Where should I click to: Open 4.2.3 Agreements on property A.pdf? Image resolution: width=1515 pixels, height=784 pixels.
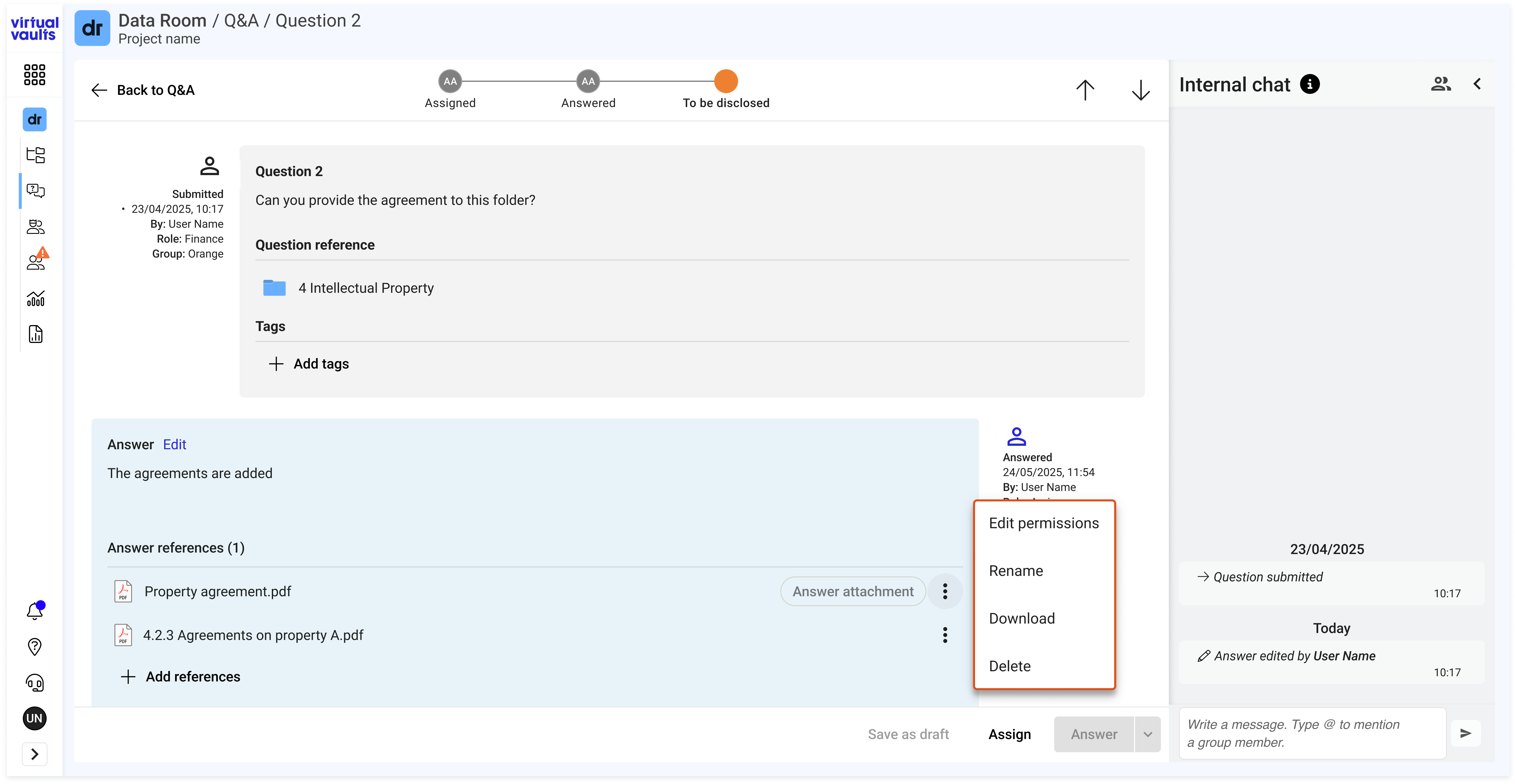(253, 635)
